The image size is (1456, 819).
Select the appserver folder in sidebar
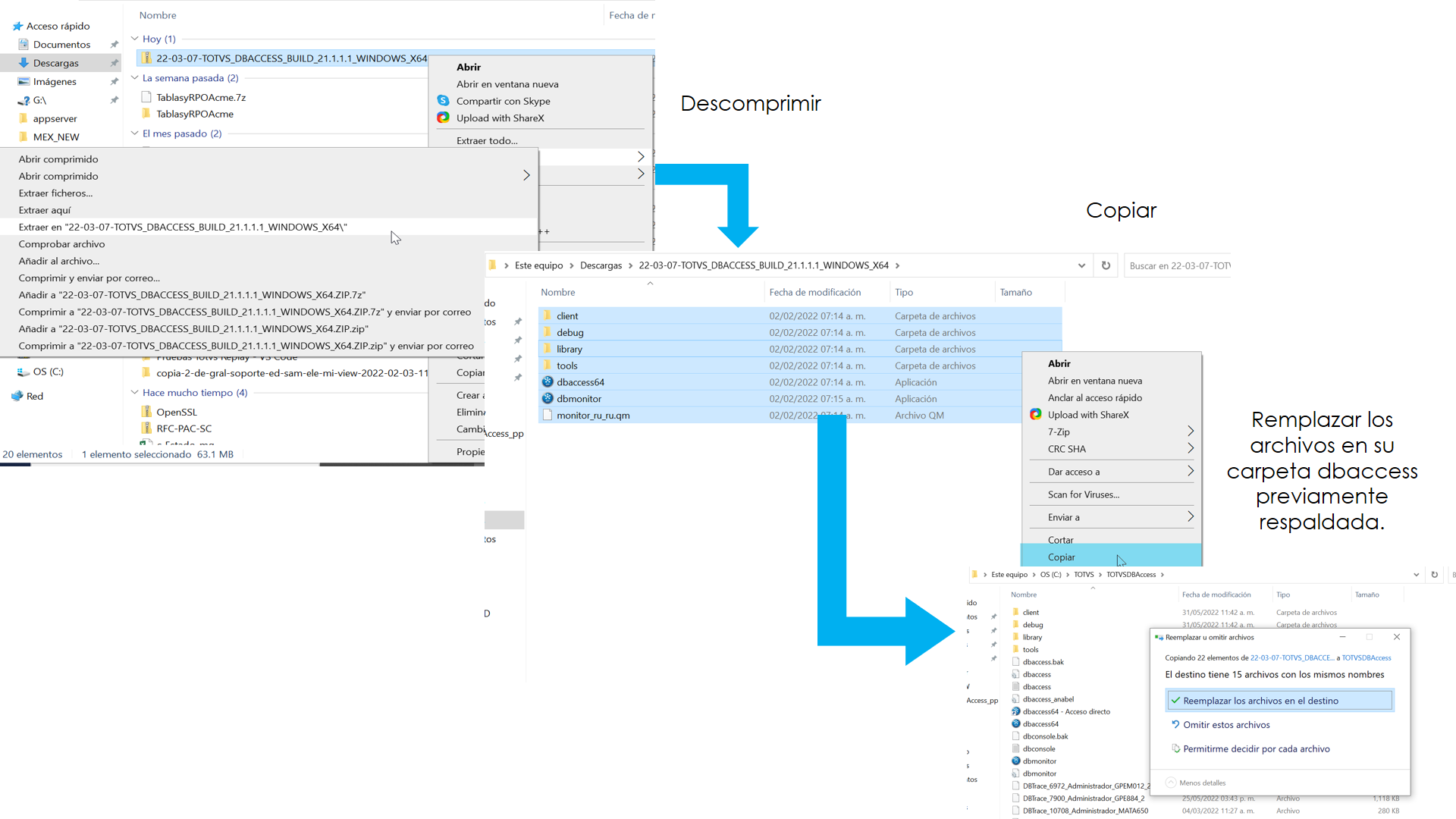pyautogui.click(x=55, y=118)
